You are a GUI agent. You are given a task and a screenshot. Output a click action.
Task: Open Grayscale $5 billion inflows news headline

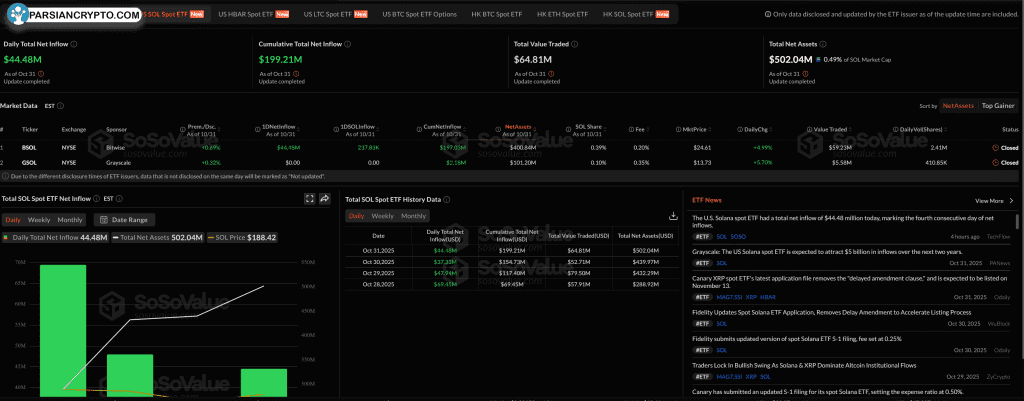[827, 251]
